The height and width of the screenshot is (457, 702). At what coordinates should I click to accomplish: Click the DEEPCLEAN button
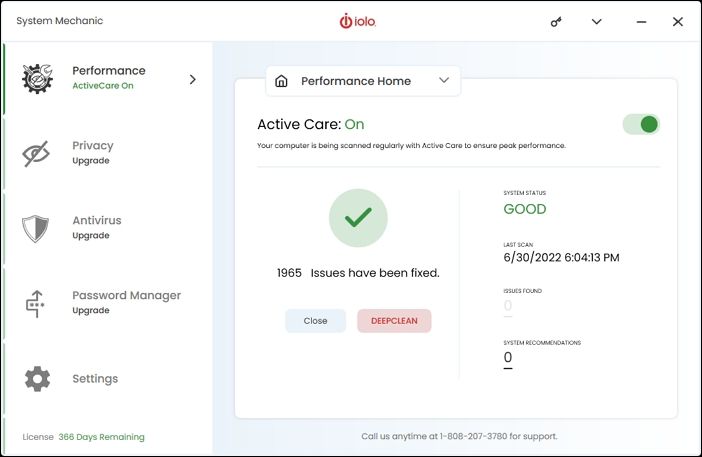click(394, 321)
